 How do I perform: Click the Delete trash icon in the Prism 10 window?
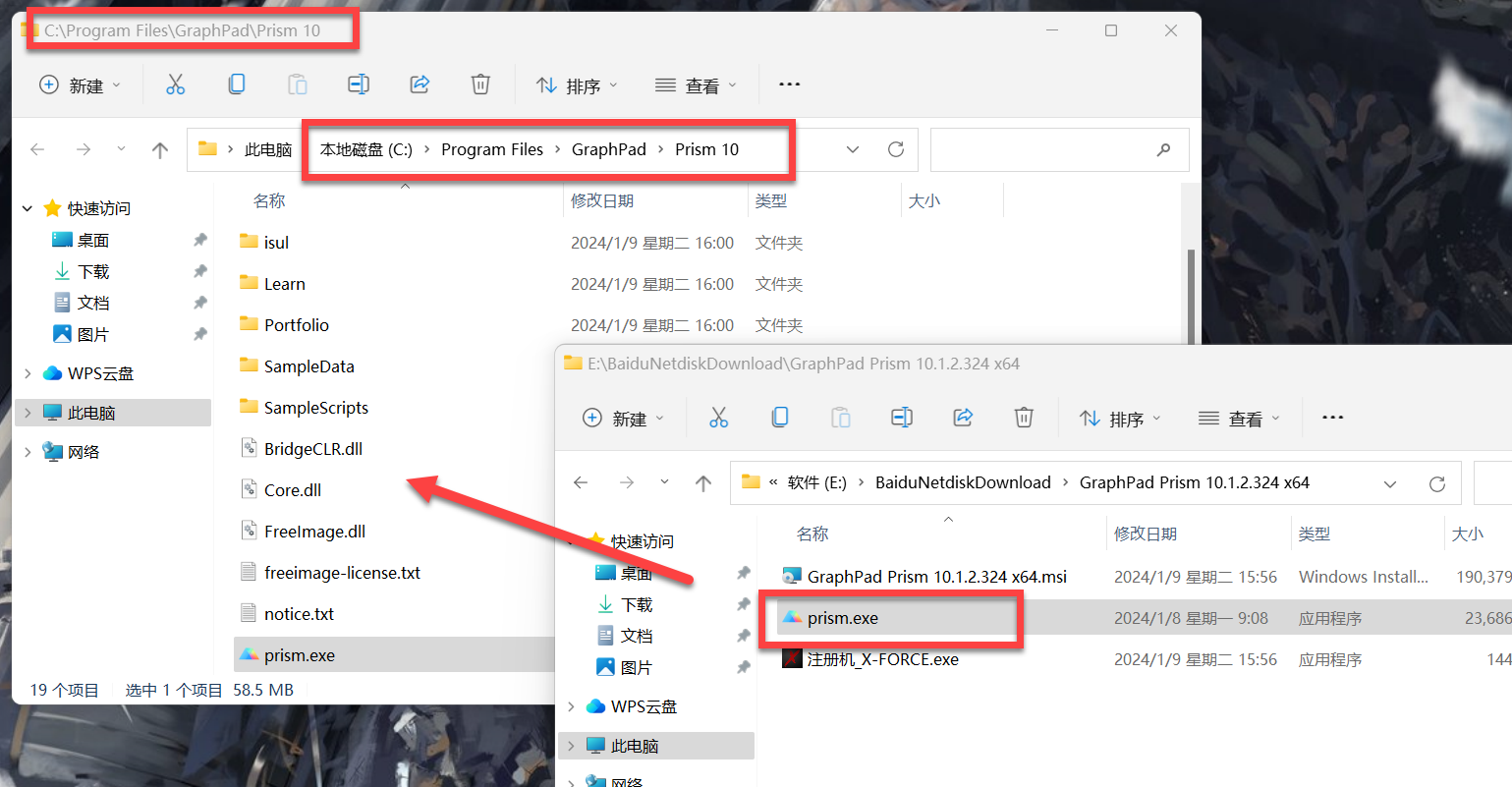coord(480,84)
